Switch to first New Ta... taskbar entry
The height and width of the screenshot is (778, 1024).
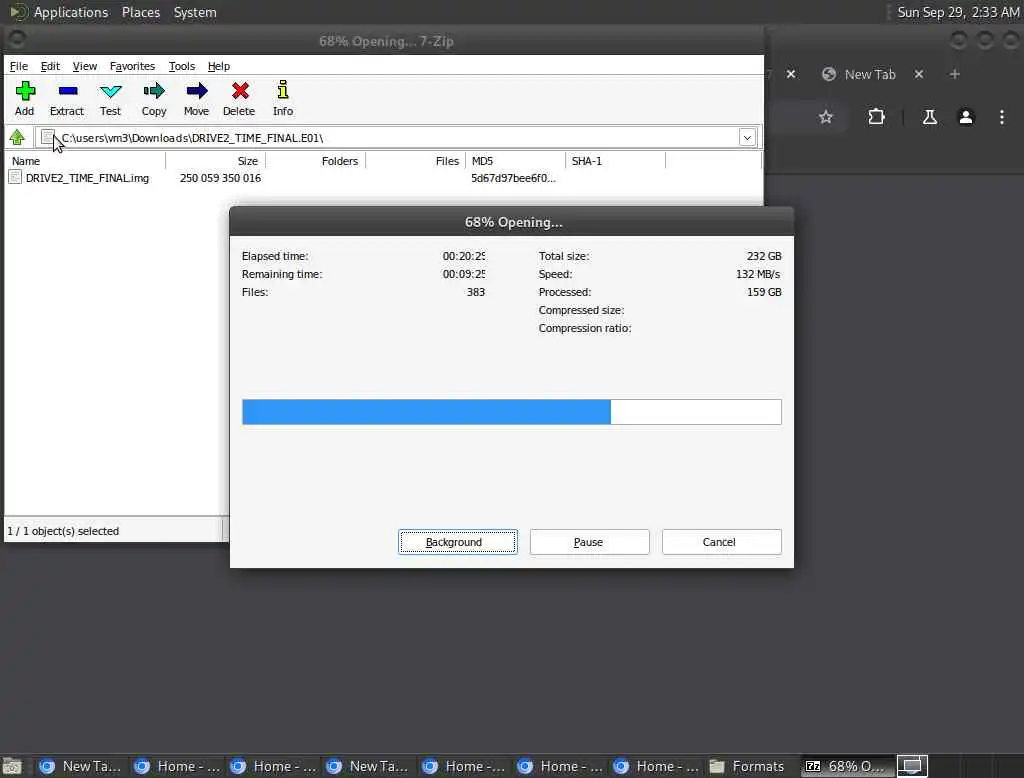80,766
